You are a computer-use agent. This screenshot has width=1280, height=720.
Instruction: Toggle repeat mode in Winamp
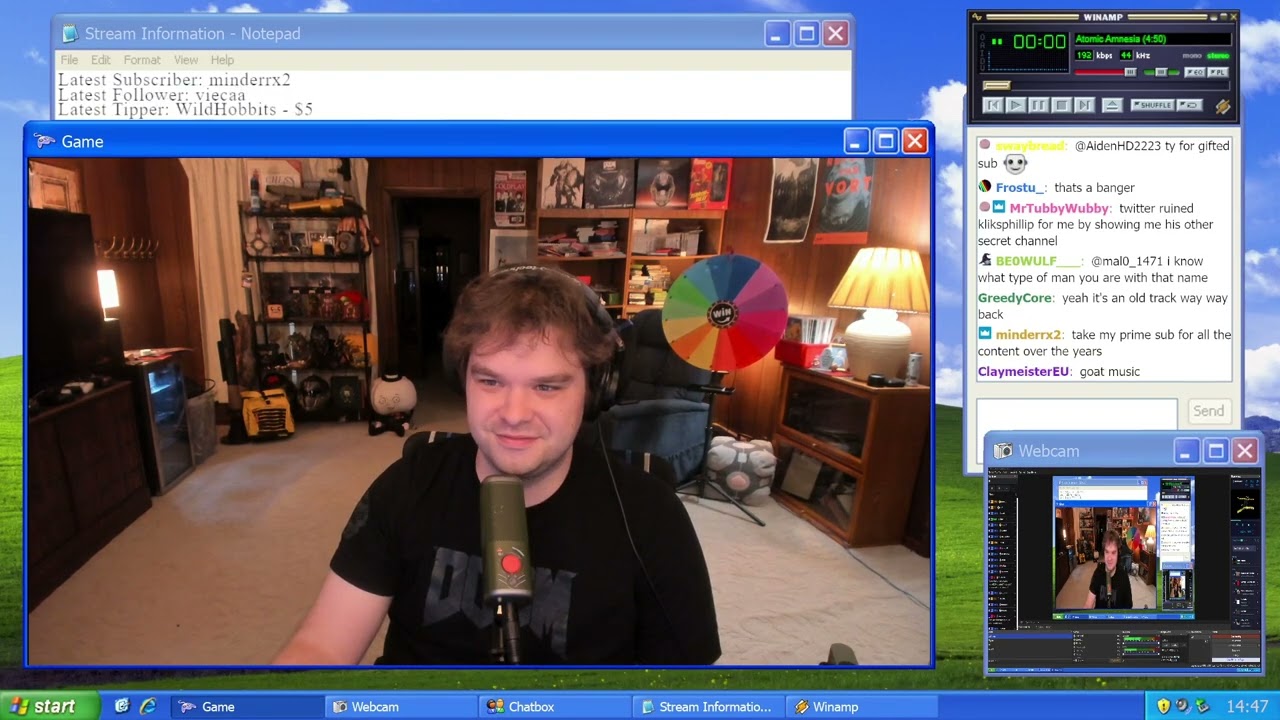pos(1189,105)
